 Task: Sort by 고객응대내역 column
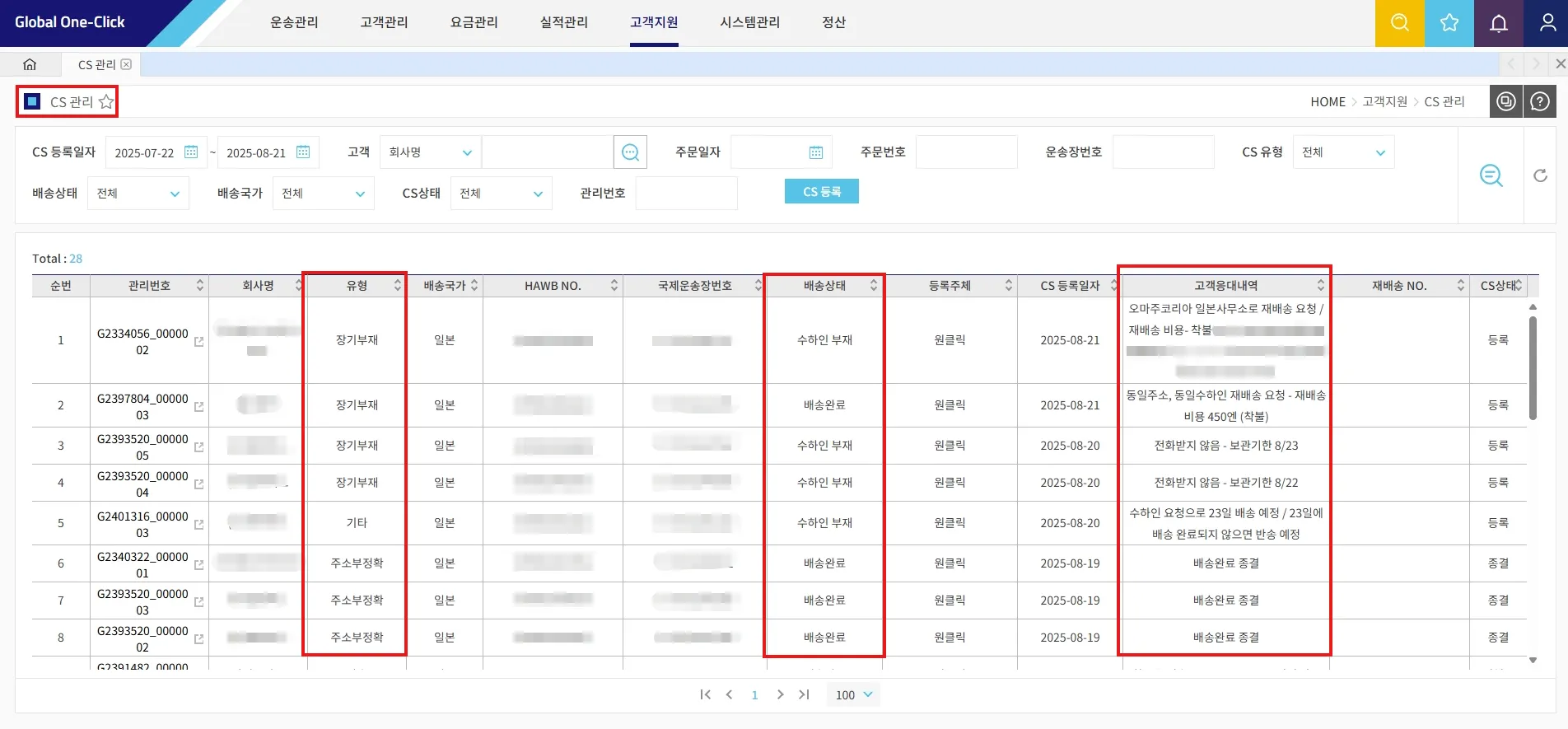1320,285
